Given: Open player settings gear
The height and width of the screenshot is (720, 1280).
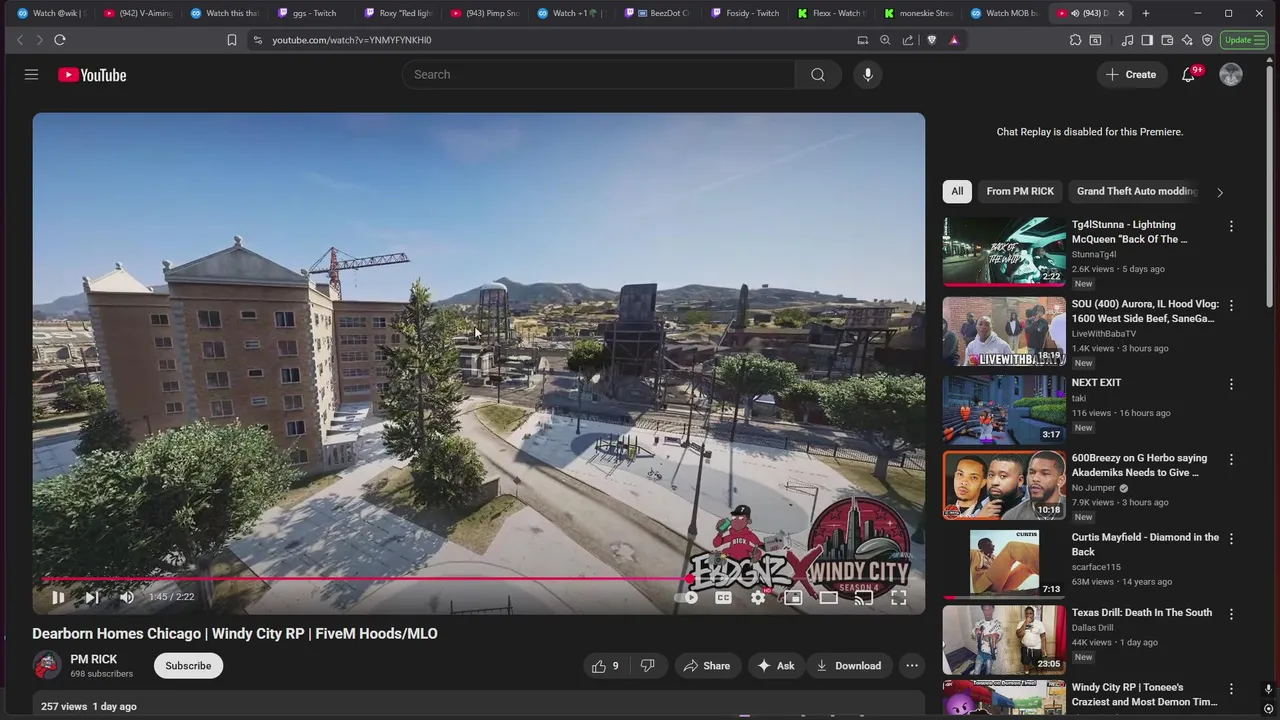Looking at the screenshot, I should [758, 597].
